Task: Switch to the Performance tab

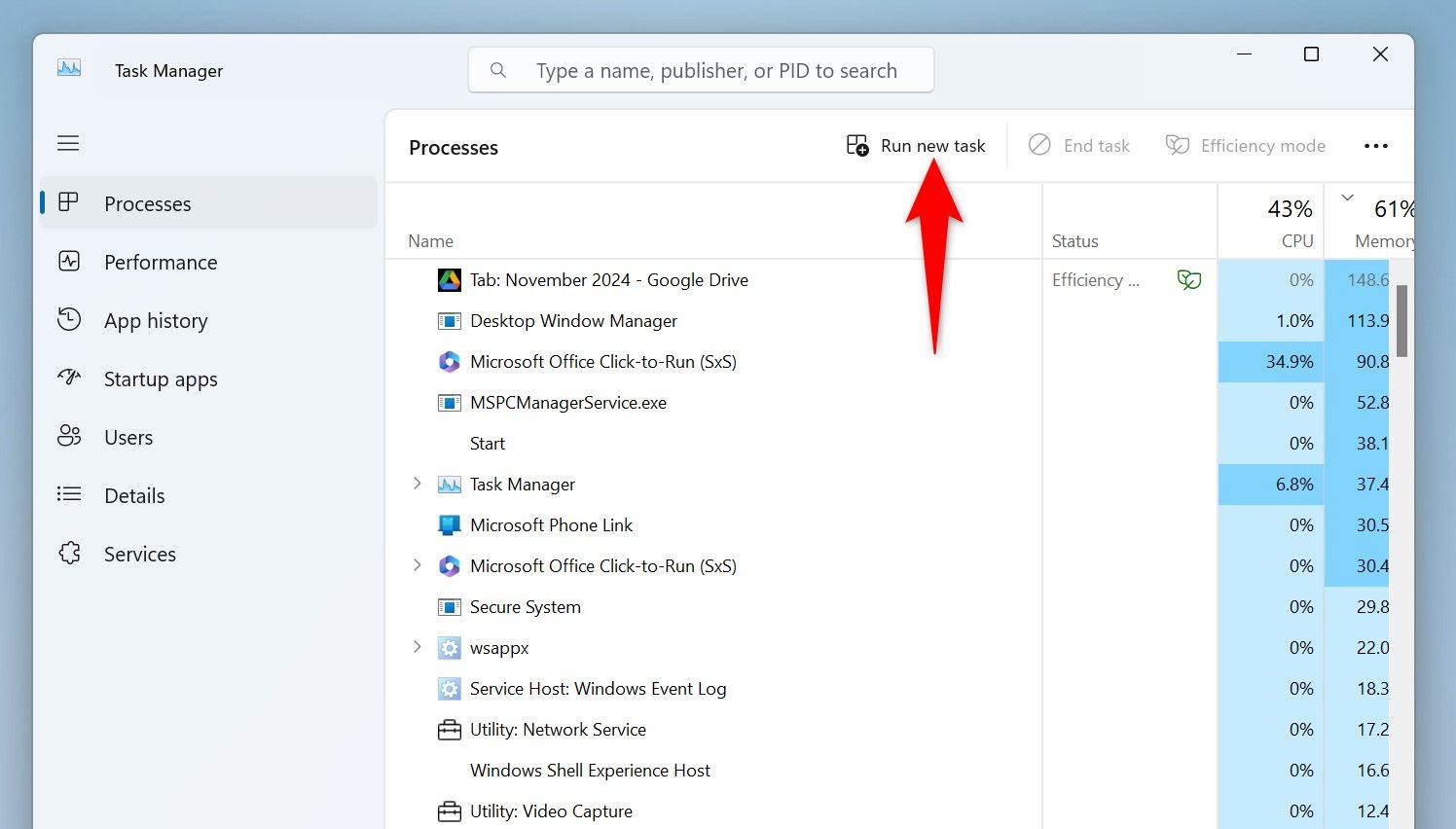Action: 161,263
